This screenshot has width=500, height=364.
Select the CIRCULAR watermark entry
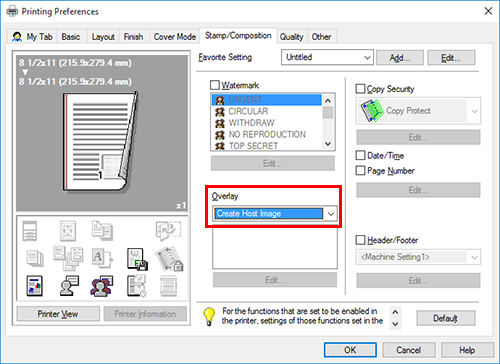pyautogui.click(x=267, y=111)
